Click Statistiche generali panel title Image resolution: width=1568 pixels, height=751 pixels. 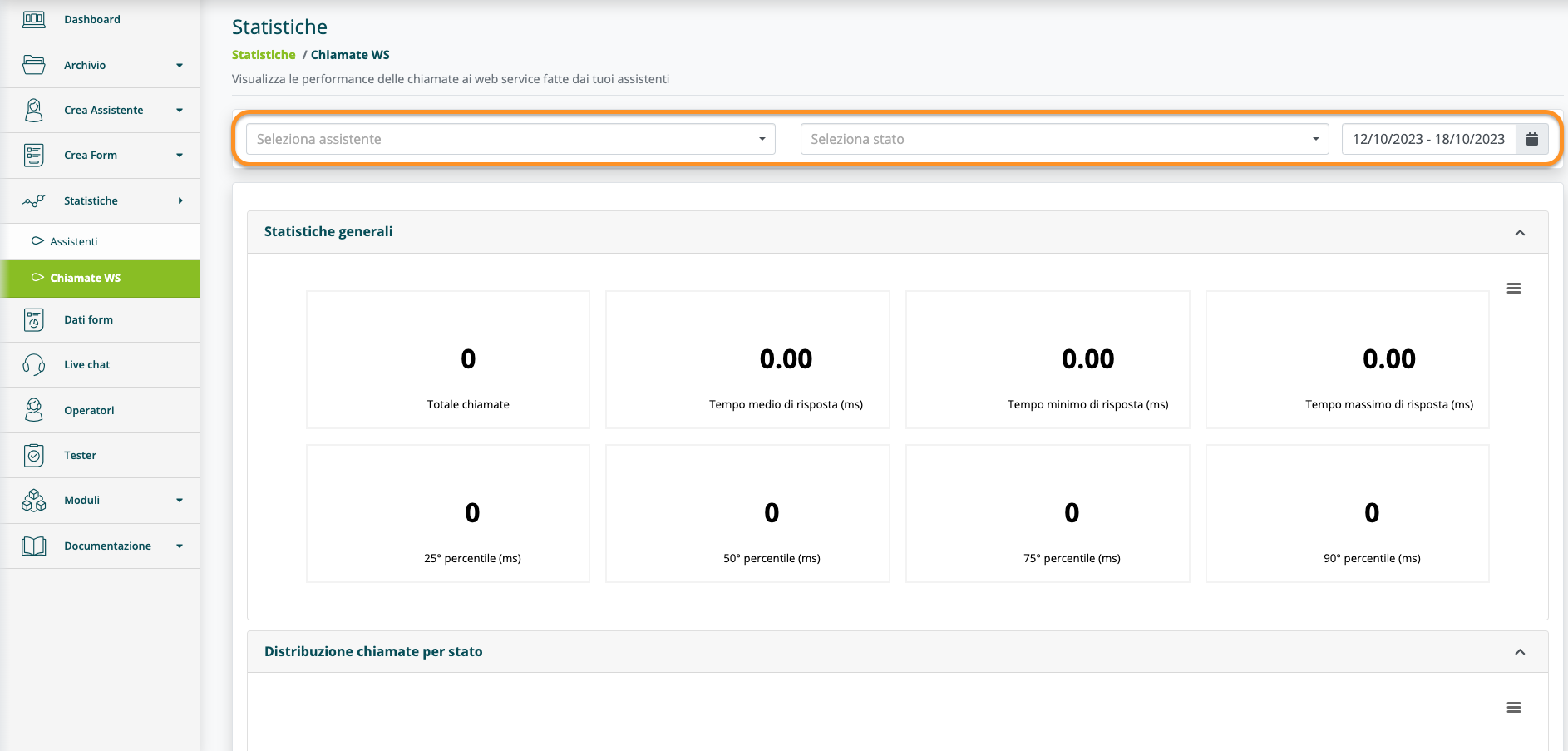[328, 231]
